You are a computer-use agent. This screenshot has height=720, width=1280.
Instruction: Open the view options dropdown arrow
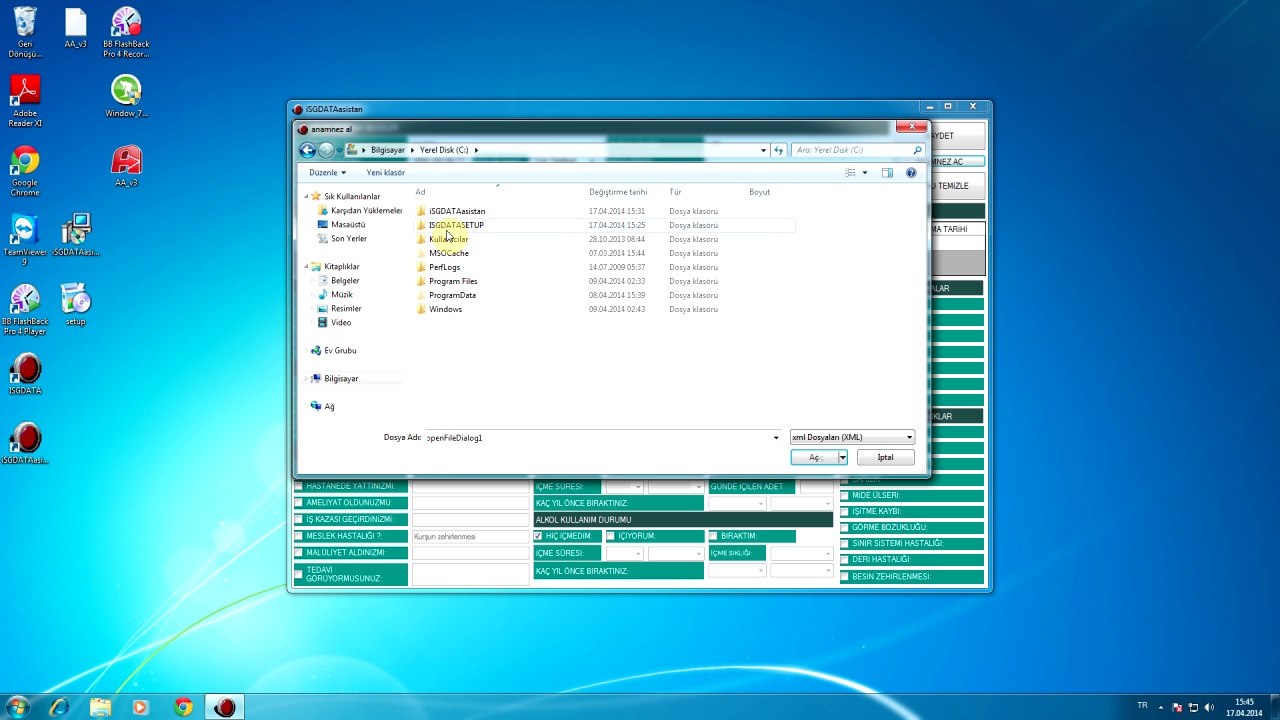[x=865, y=173]
